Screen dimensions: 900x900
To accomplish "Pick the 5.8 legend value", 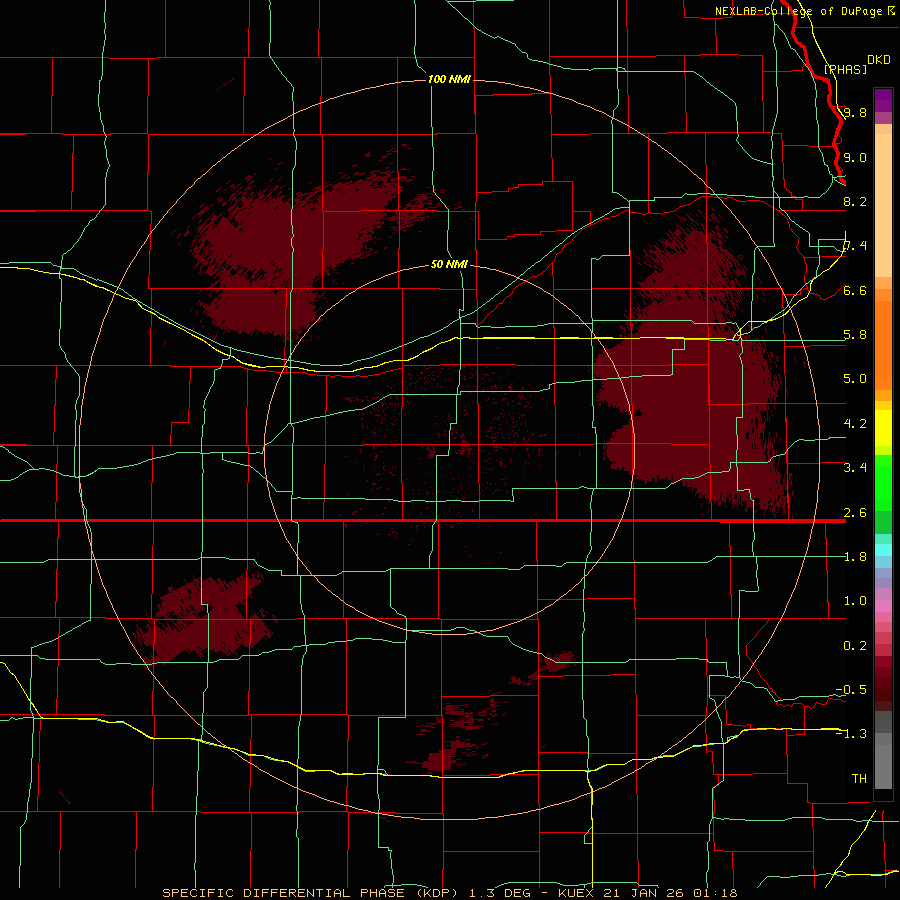I will pyautogui.click(x=855, y=335).
